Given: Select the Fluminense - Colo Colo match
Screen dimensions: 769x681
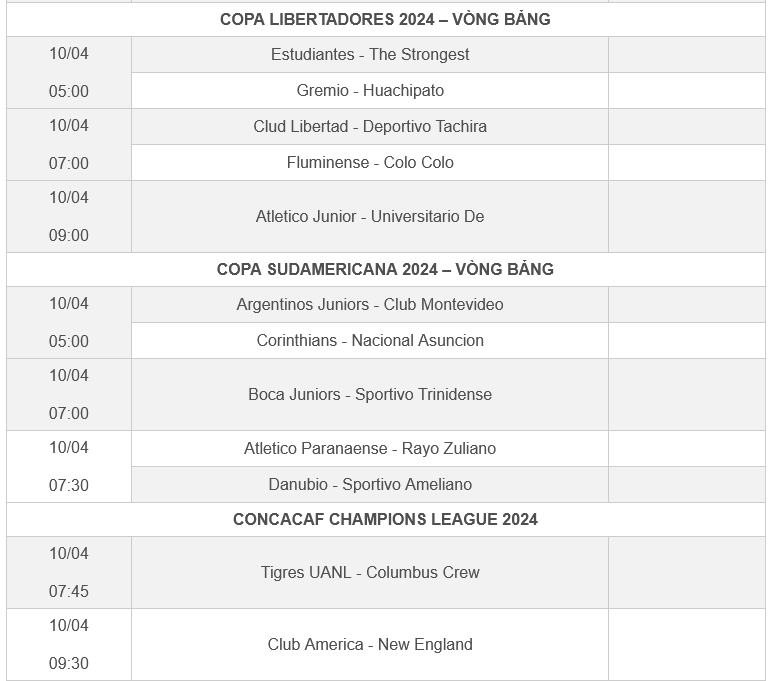Looking at the screenshot, I should [370, 163].
